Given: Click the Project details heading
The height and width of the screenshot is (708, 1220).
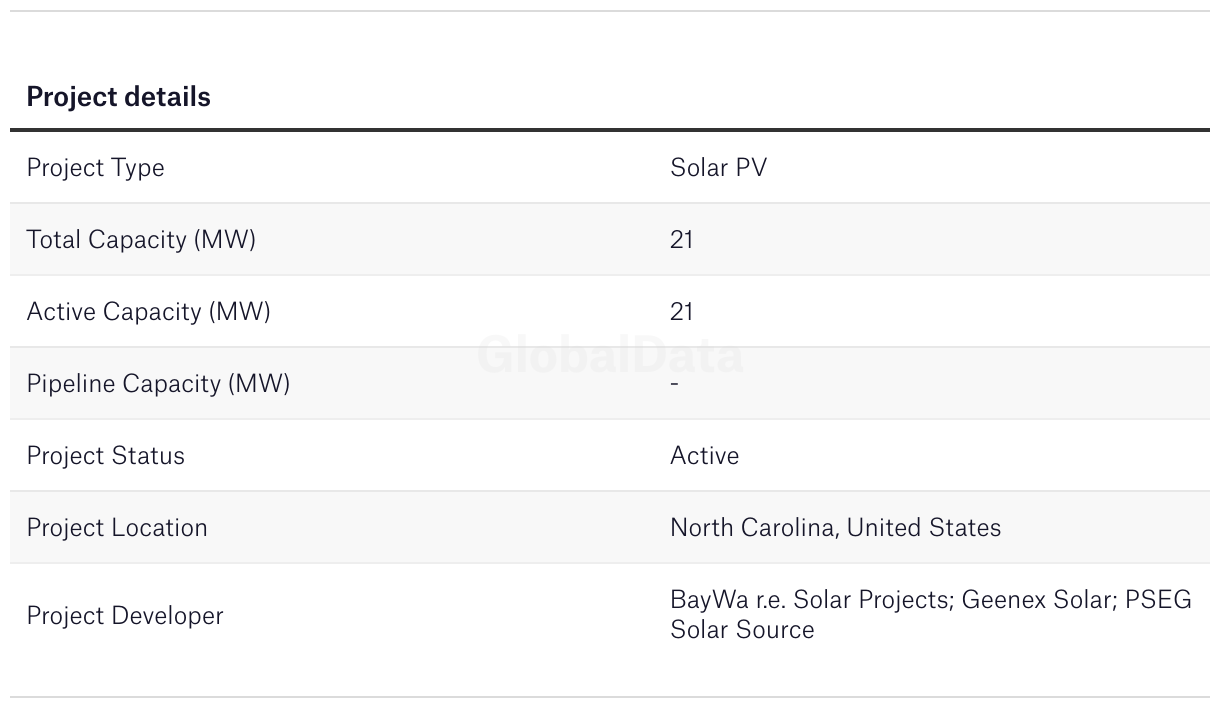Looking at the screenshot, I should [x=118, y=97].
